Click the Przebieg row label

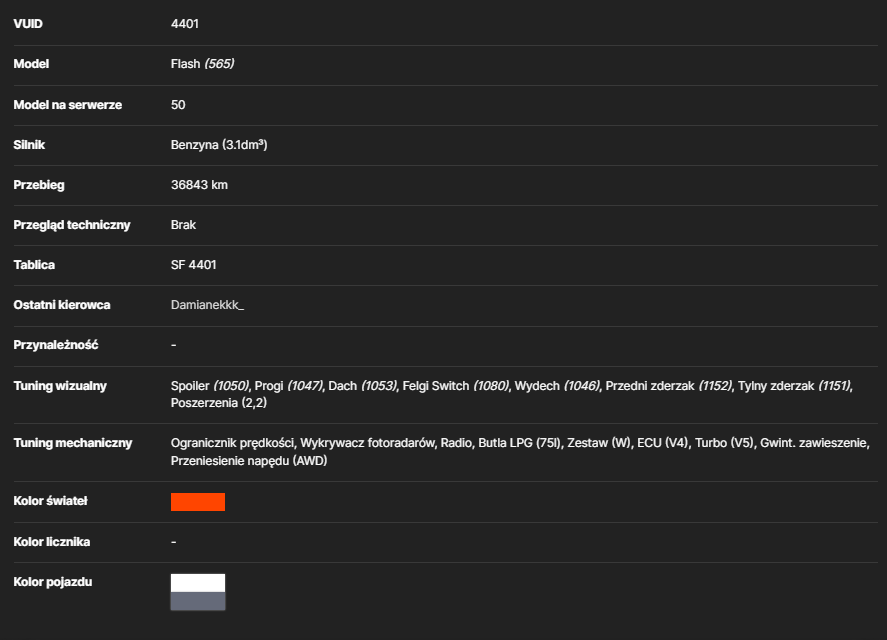pos(39,185)
